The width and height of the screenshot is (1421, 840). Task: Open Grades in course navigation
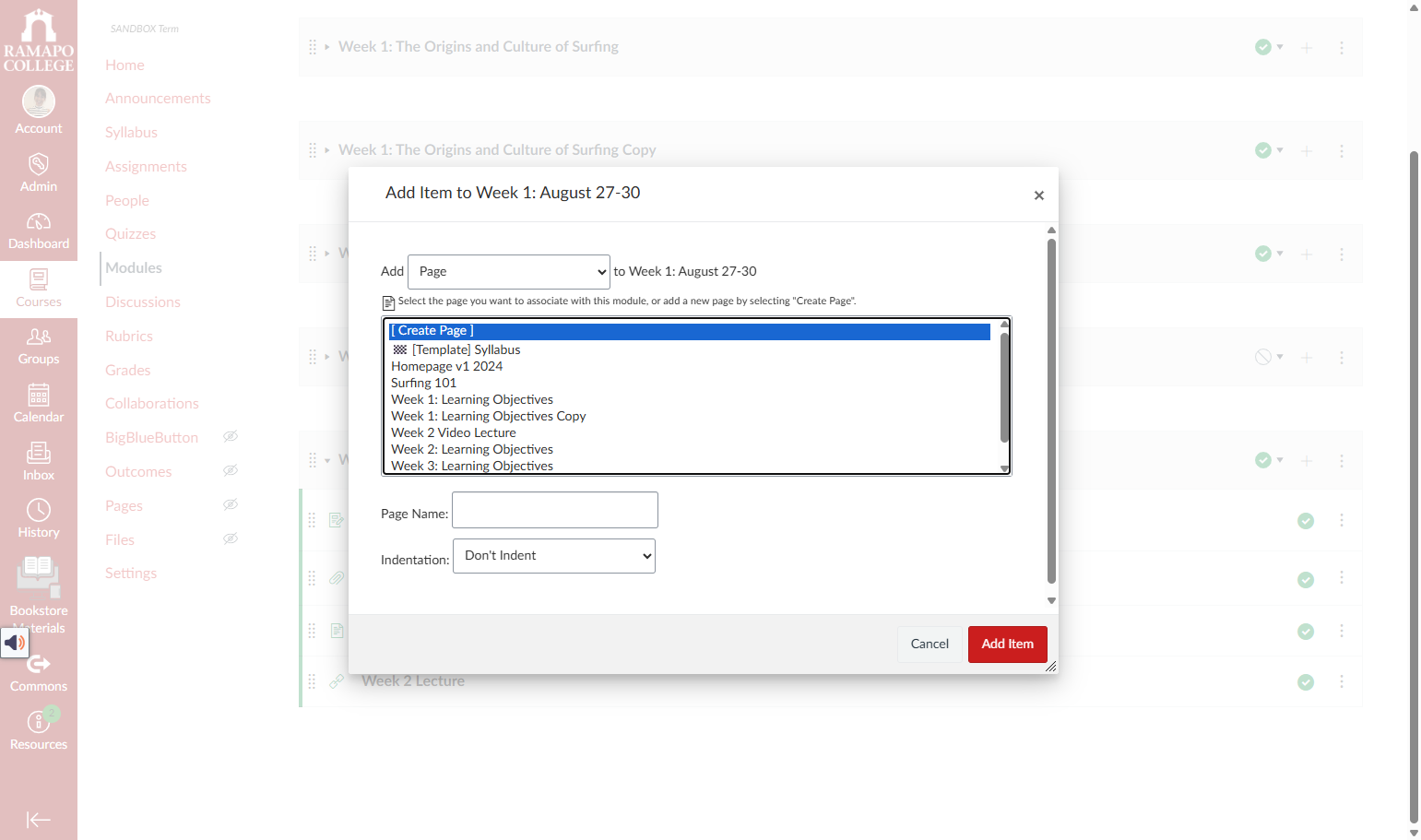coord(127,370)
